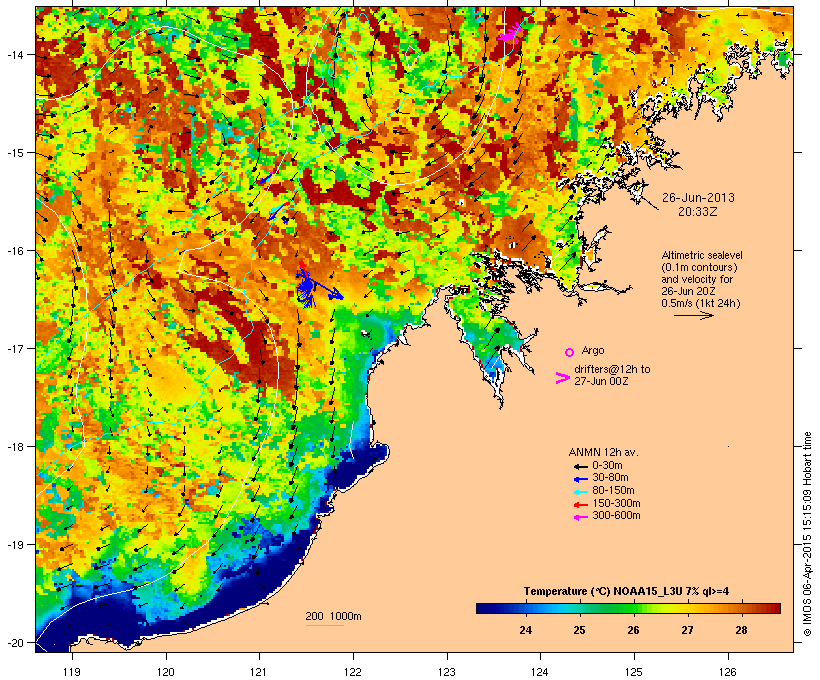Viewport: 820px width, 680px height.
Task: Click the date text 26-Jun-2013
Action: (698, 198)
